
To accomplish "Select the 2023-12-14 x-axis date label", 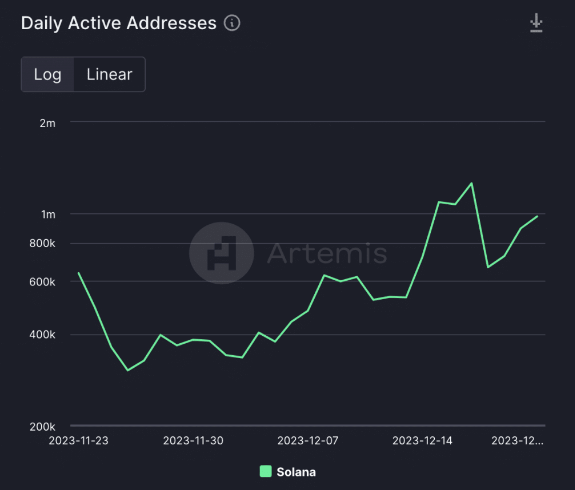I will click(x=422, y=440).
